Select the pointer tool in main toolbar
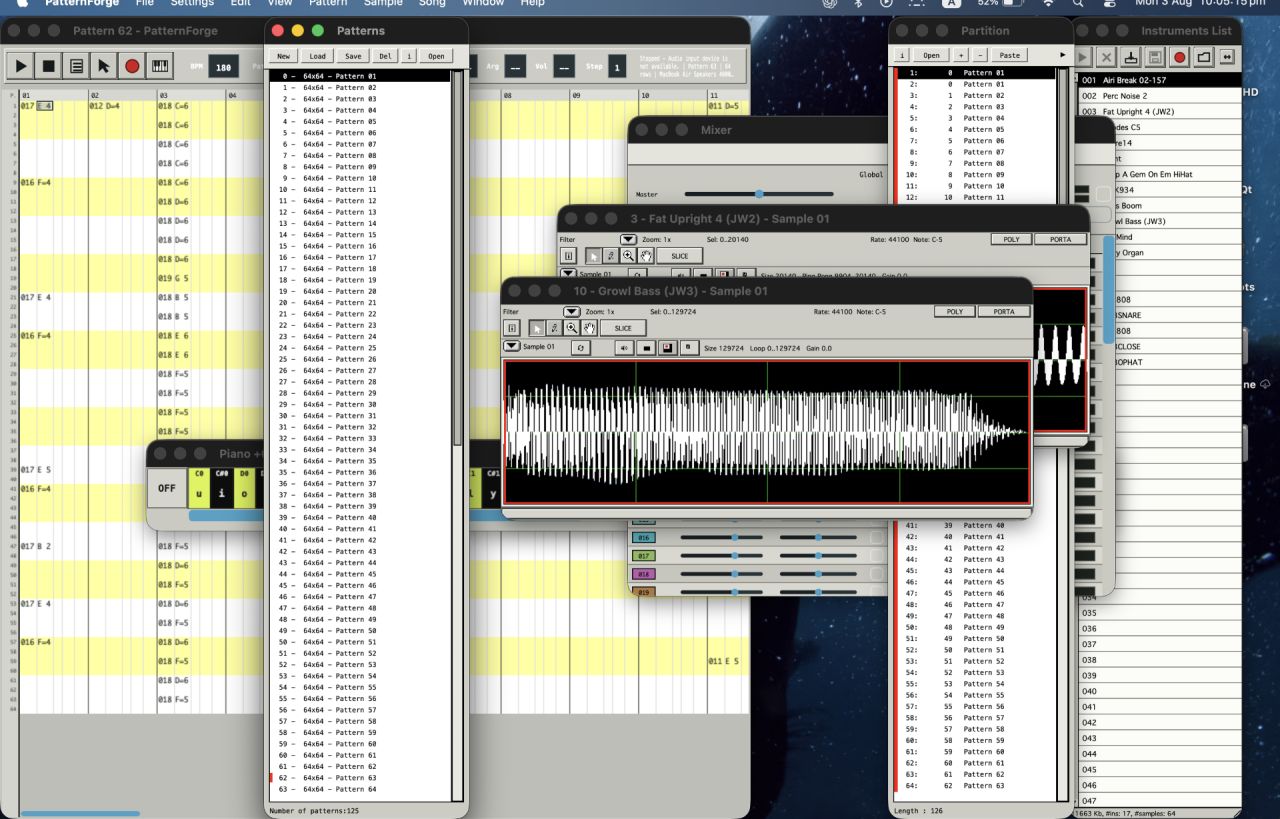Screen dimensions: 1280x819 [x=104, y=66]
